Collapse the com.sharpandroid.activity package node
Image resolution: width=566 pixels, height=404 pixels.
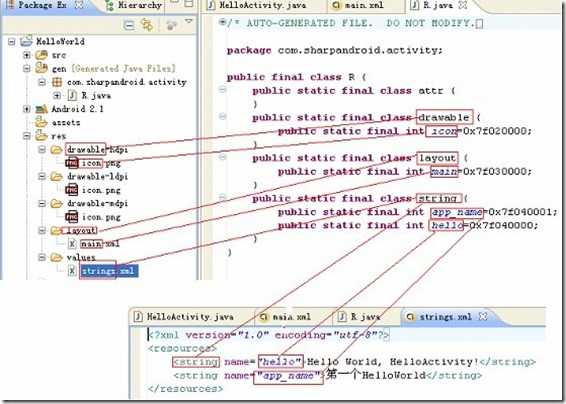[x=42, y=82]
